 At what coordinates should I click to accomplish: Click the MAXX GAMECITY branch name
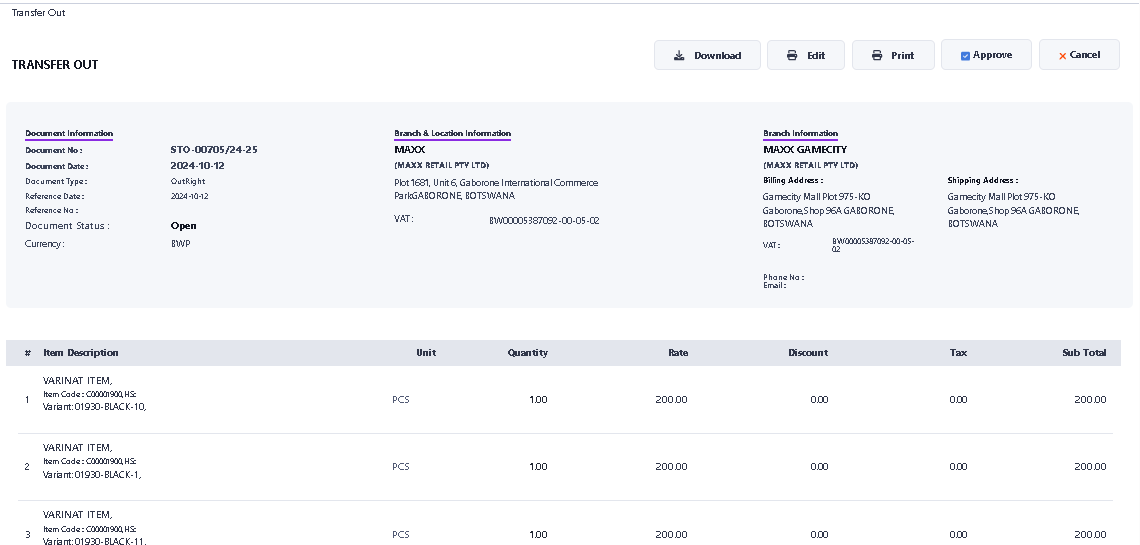click(804, 150)
